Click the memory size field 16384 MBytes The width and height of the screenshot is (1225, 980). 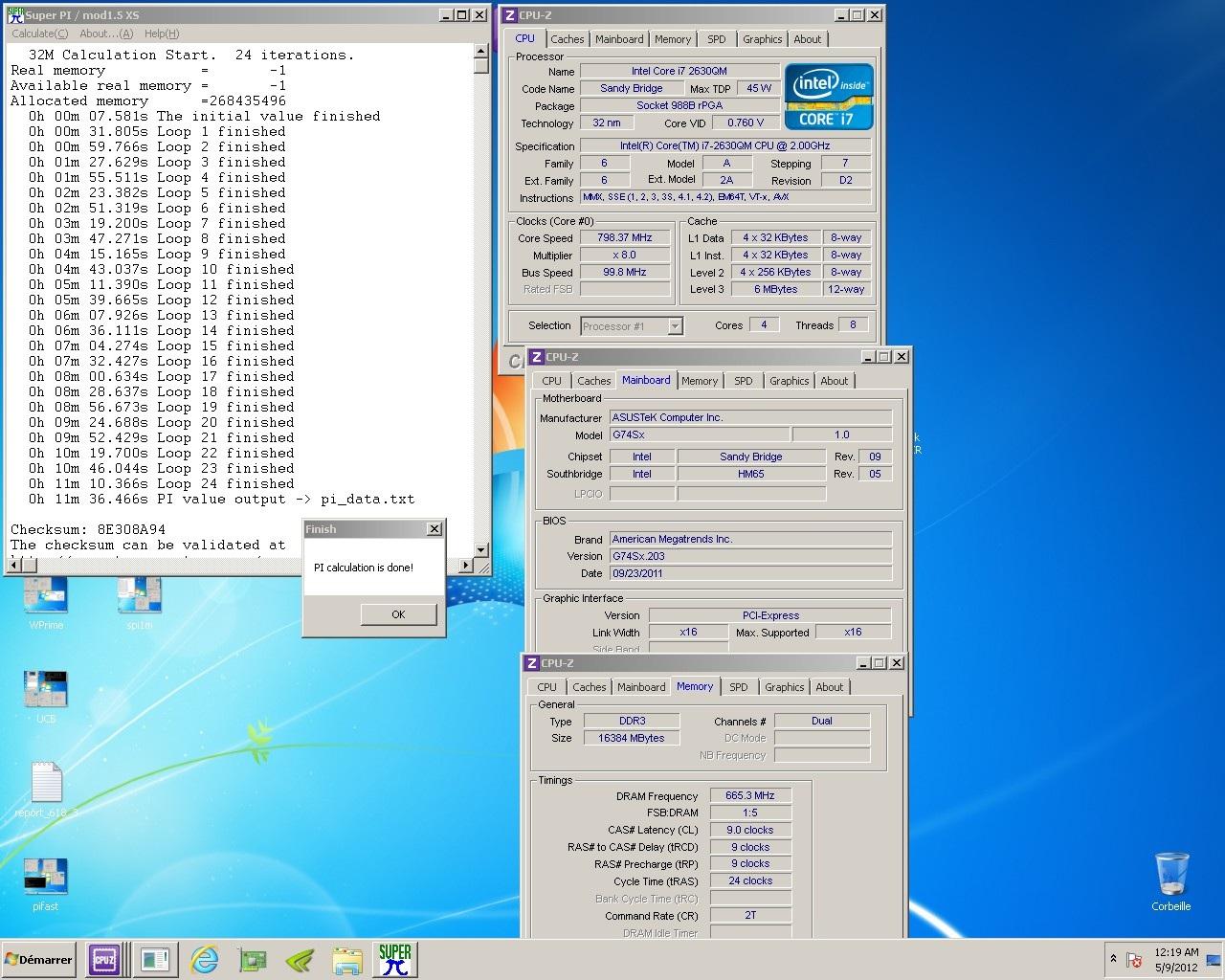[x=632, y=738]
